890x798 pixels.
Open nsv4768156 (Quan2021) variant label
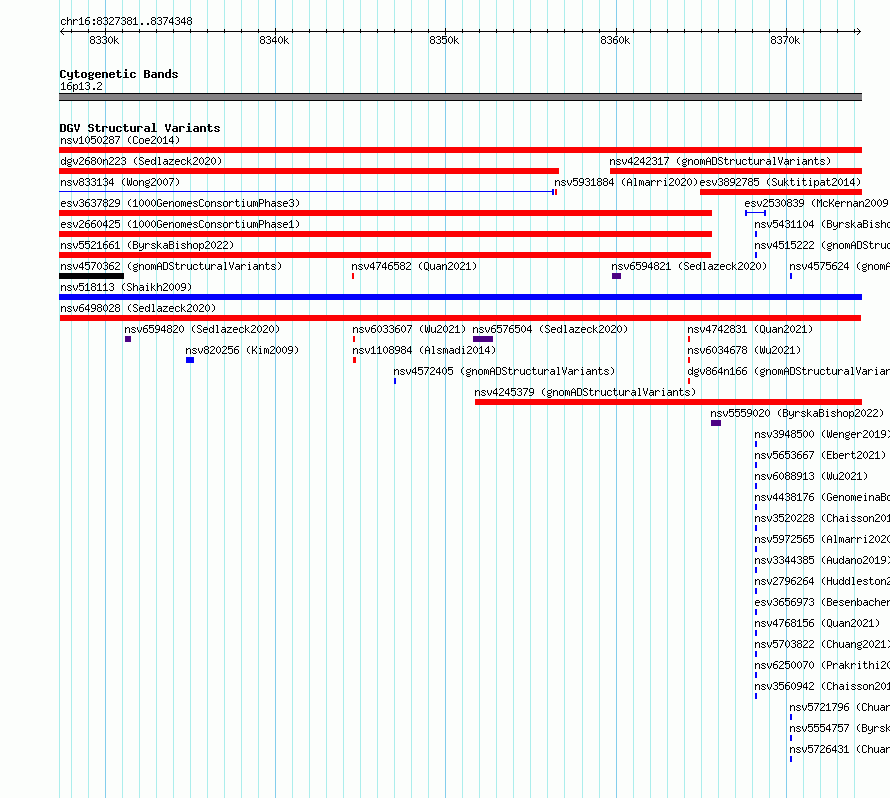click(817, 623)
